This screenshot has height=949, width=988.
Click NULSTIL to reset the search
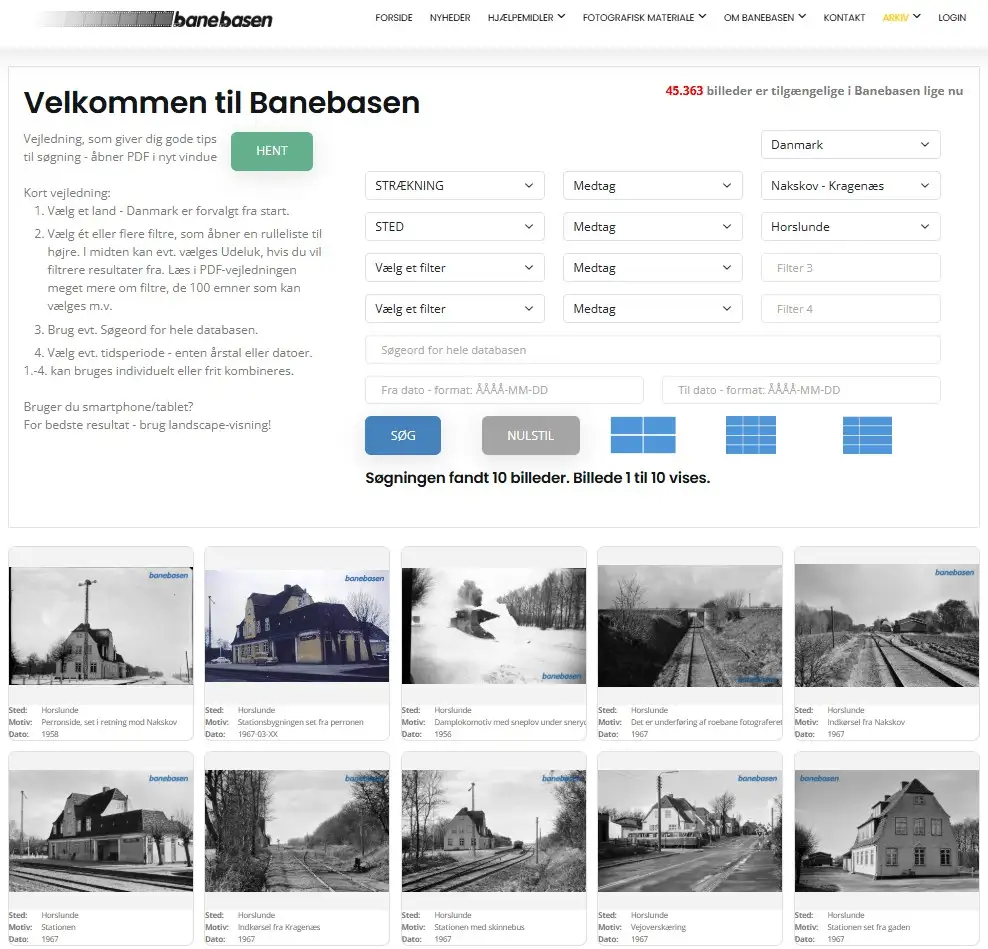coord(530,435)
